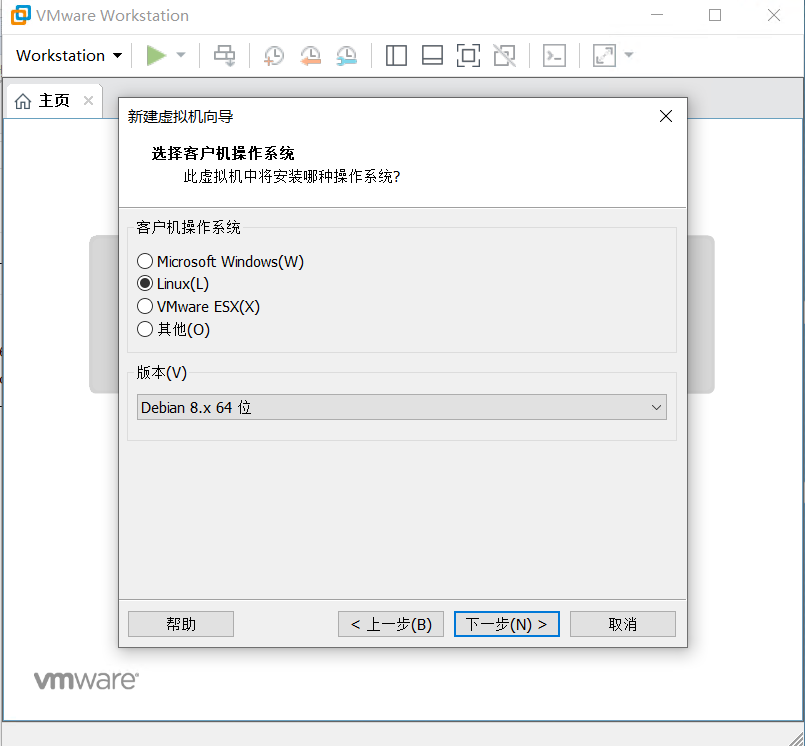Click the Unity mode toolbar icon

pyautogui.click(x=505, y=55)
